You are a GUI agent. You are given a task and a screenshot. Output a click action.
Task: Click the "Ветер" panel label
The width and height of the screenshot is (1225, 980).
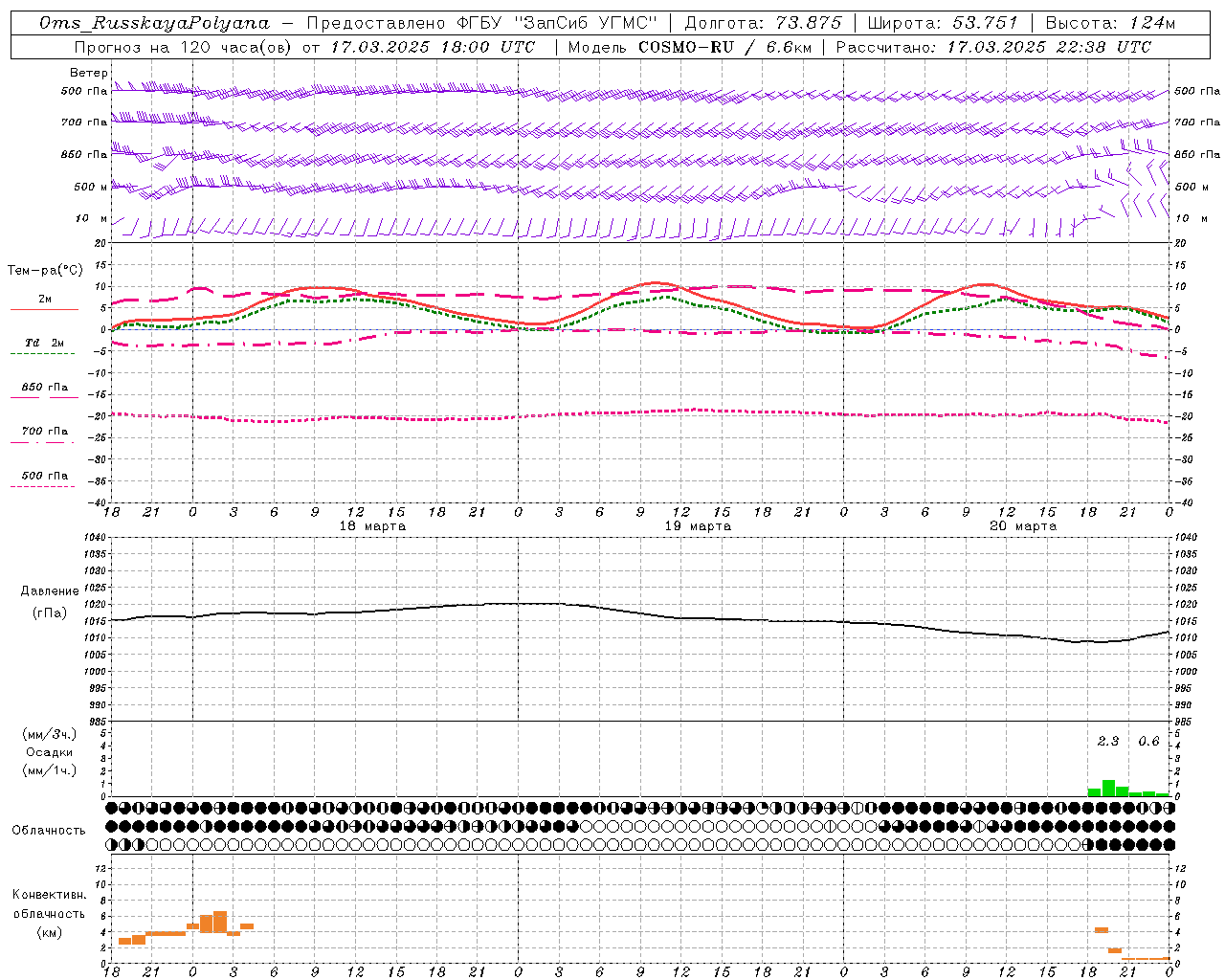(89, 73)
